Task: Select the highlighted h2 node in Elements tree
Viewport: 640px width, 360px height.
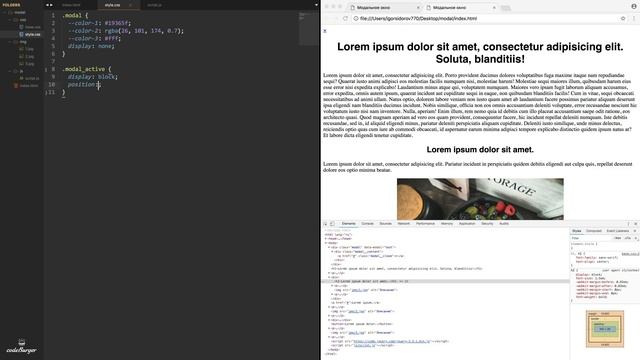Action: [446, 281]
